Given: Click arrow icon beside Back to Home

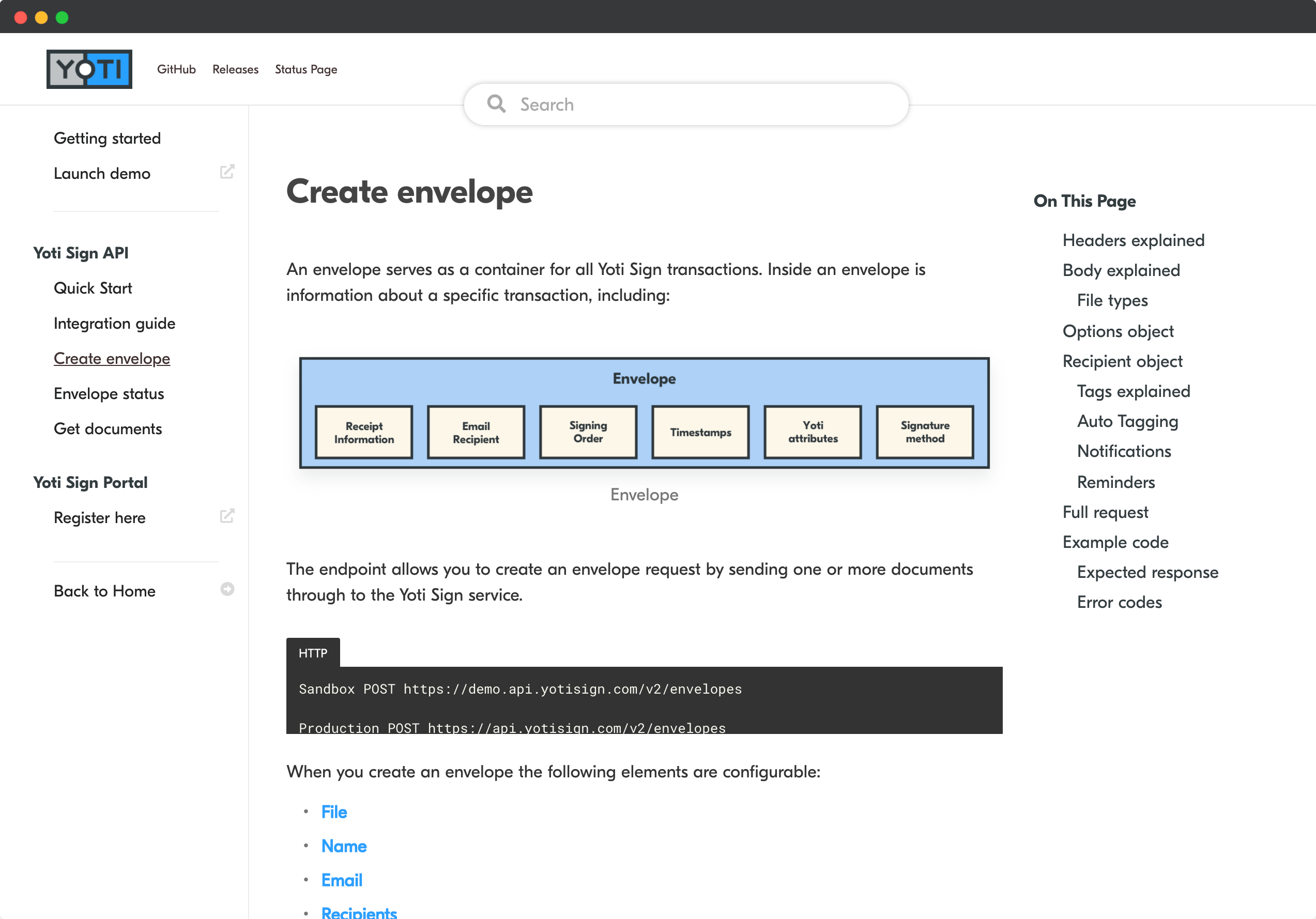Looking at the screenshot, I should pos(227,589).
